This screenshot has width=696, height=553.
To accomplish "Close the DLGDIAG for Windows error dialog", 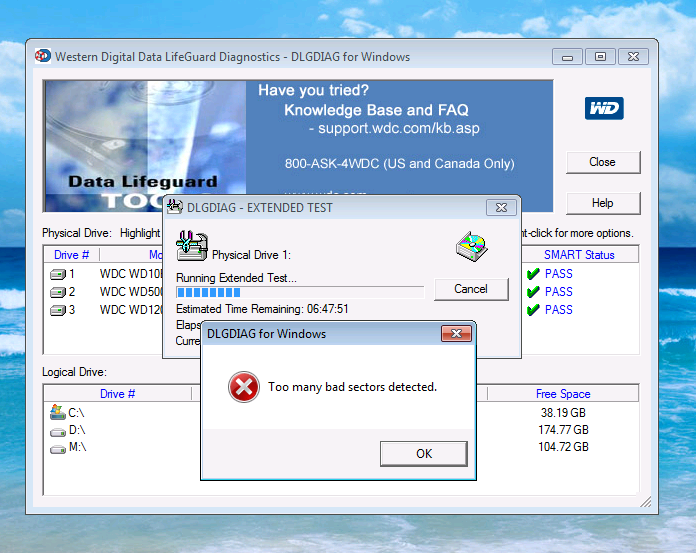I will (455, 333).
